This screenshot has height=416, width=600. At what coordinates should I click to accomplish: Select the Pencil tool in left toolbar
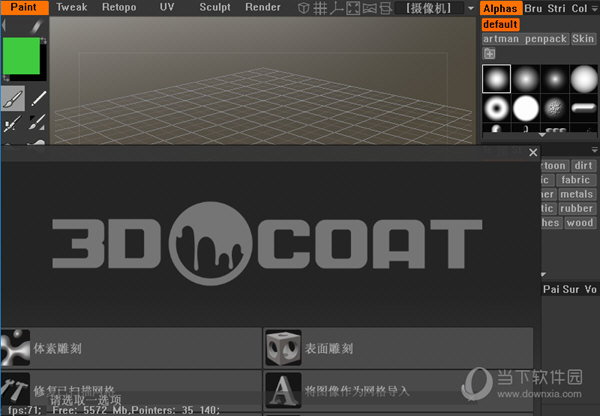[38, 99]
